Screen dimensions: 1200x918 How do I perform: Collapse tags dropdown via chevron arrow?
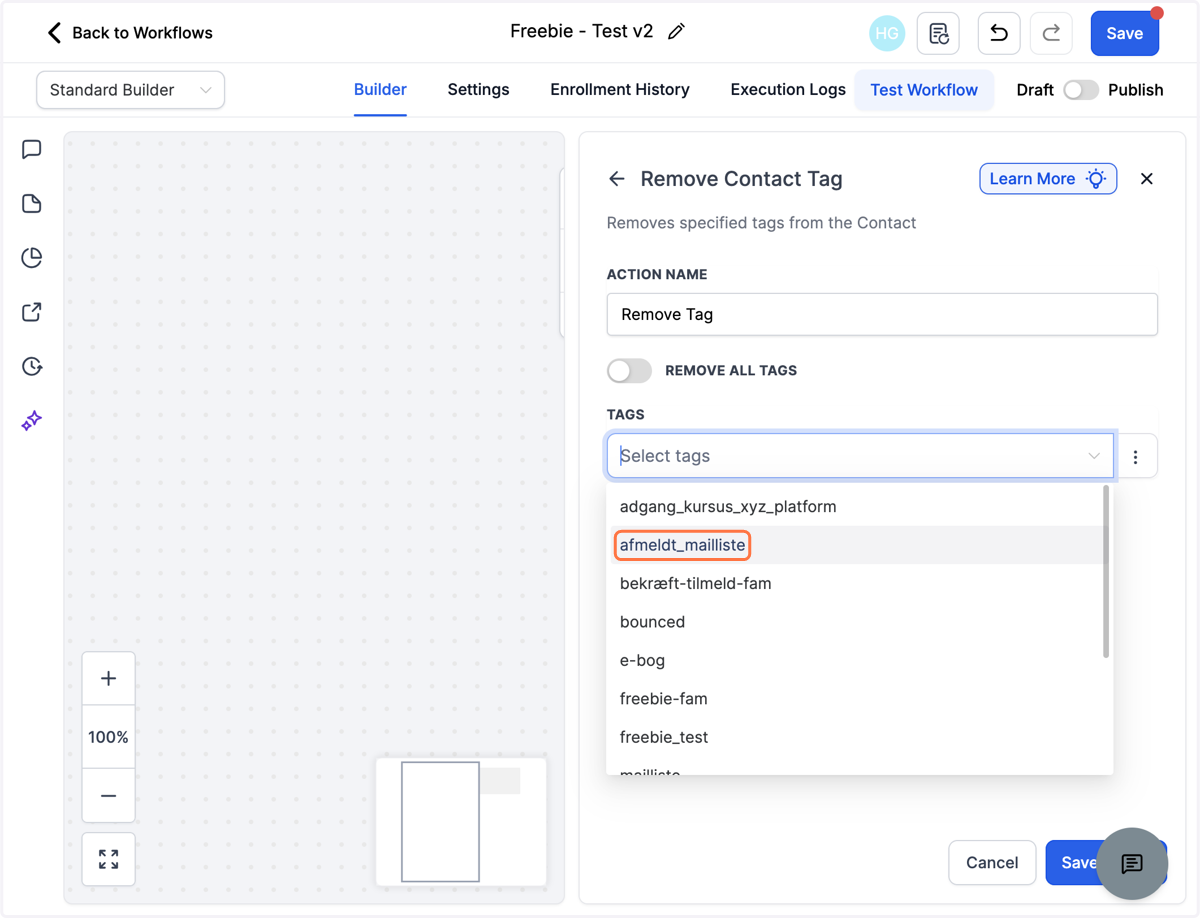click(1094, 456)
